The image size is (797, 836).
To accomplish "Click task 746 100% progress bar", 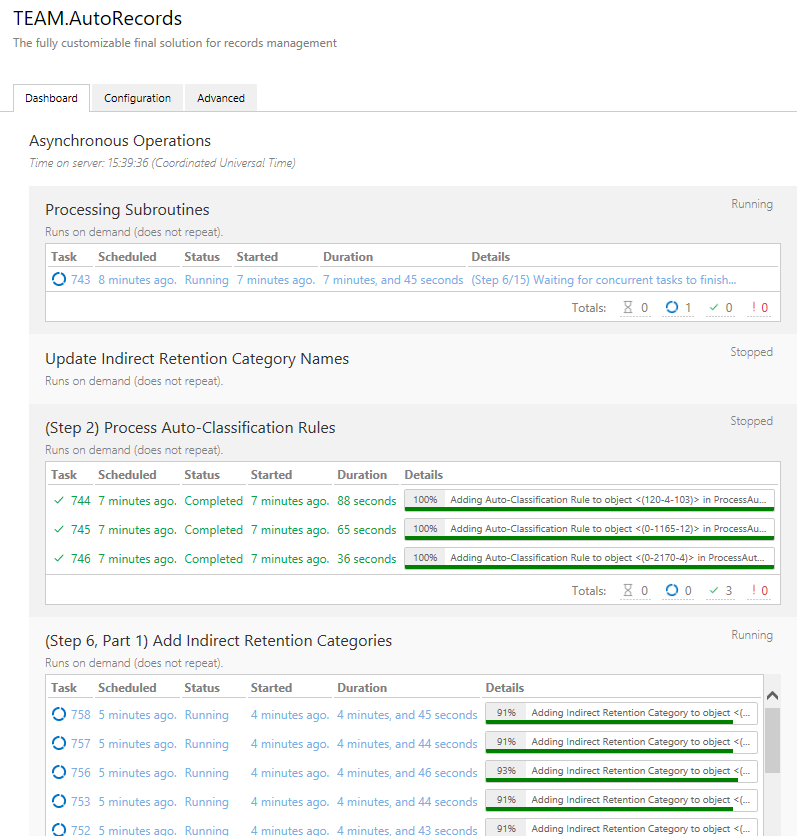I will click(x=589, y=558).
